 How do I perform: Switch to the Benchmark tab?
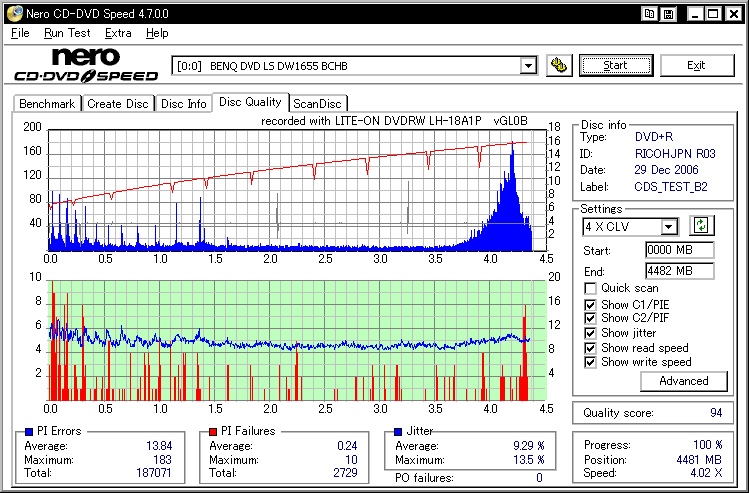47,104
